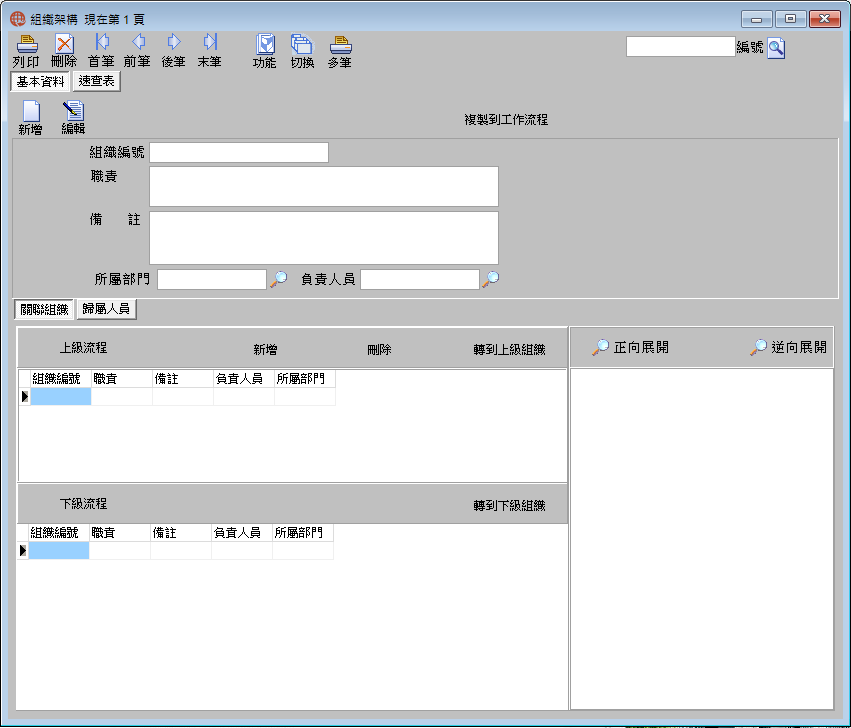
Task: Click inside the 備註 text area
Action: 324,238
